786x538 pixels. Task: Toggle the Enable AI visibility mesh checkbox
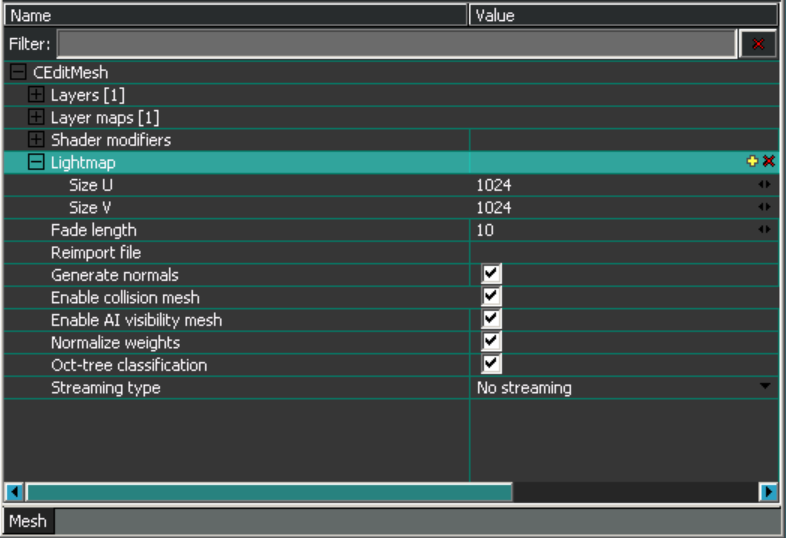coord(491,319)
